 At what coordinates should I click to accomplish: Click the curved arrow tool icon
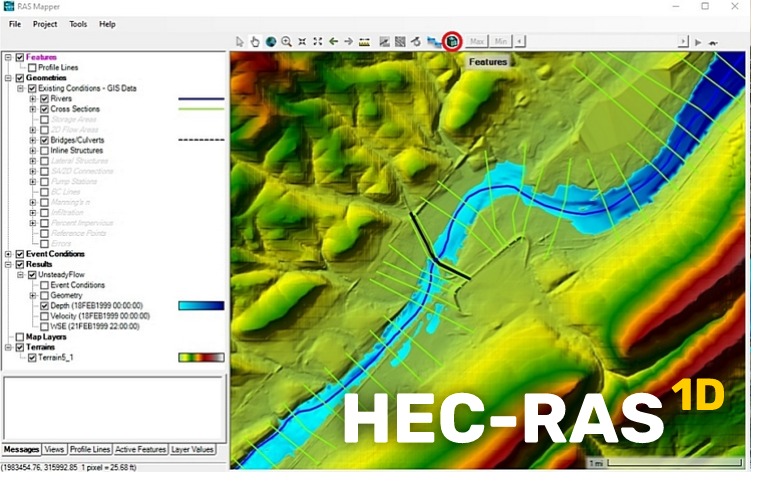415,42
